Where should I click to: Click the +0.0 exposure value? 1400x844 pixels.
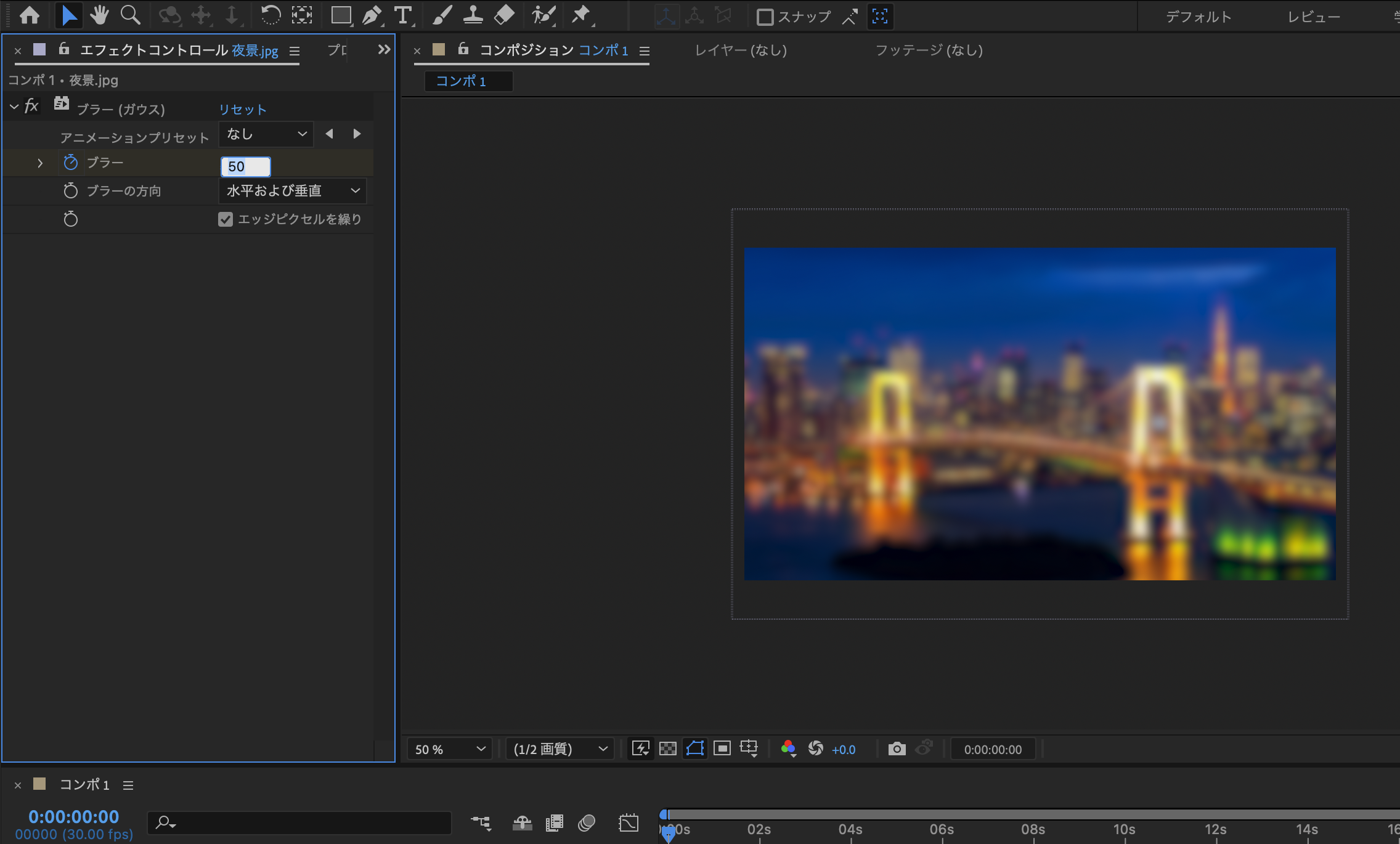click(844, 750)
